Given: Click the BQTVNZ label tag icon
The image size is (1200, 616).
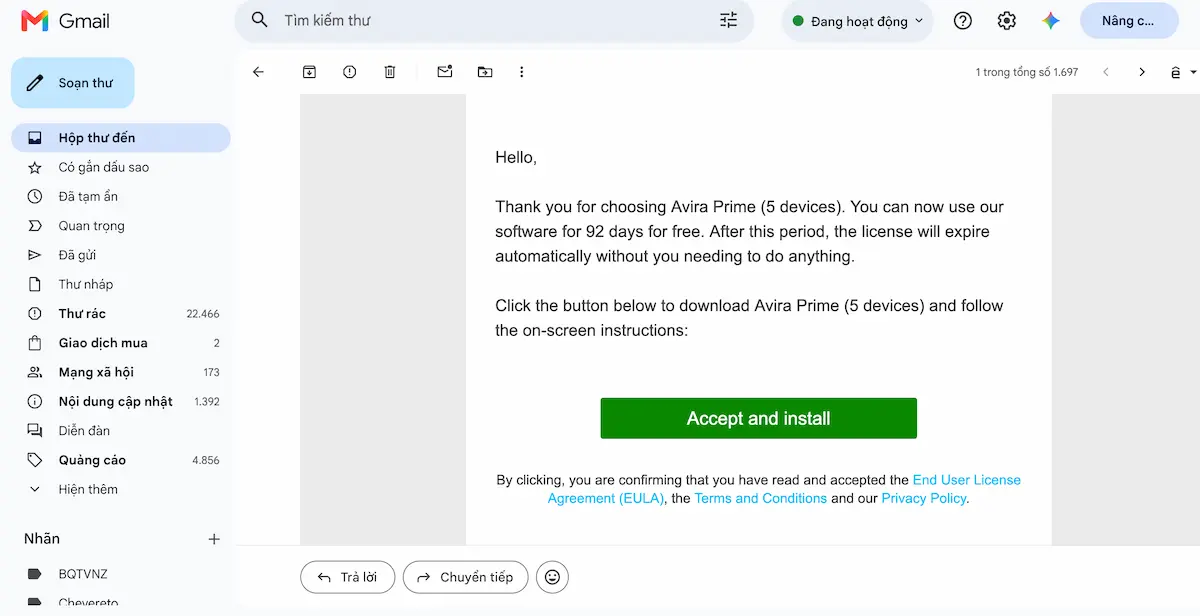Looking at the screenshot, I should pos(35,574).
